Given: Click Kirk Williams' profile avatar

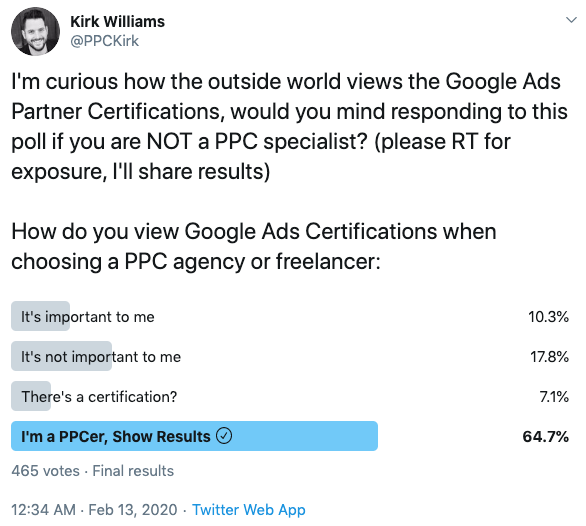Looking at the screenshot, I should coord(36,31).
